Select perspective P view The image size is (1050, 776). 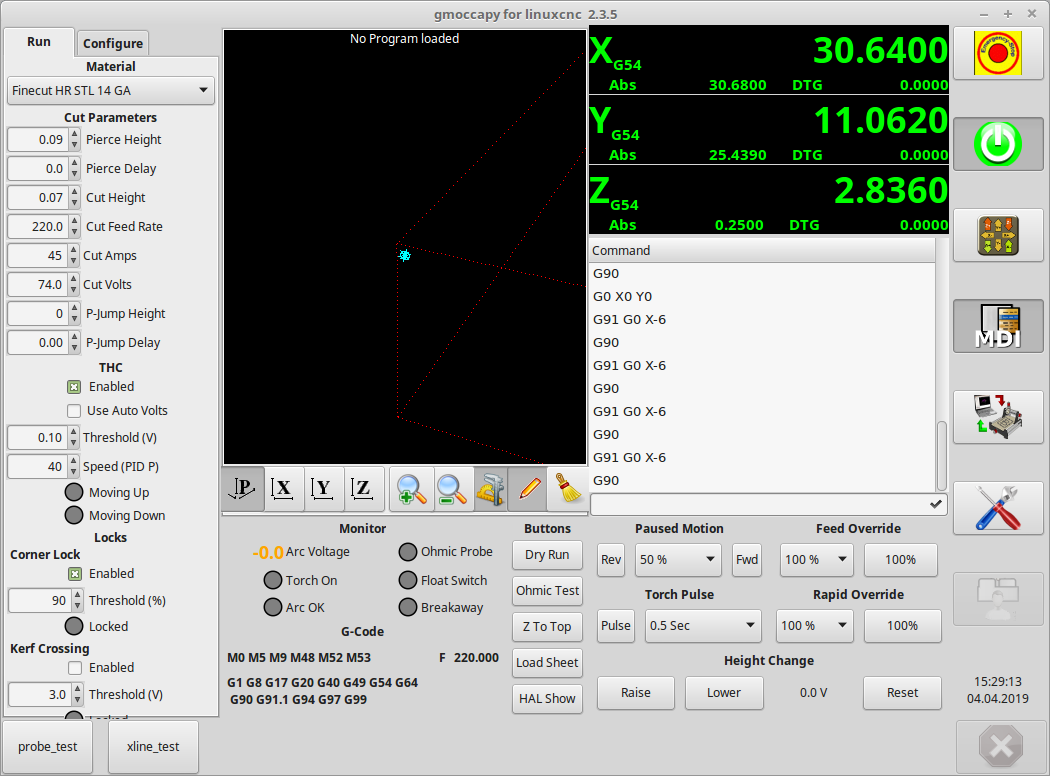click(x=242, y=489)
